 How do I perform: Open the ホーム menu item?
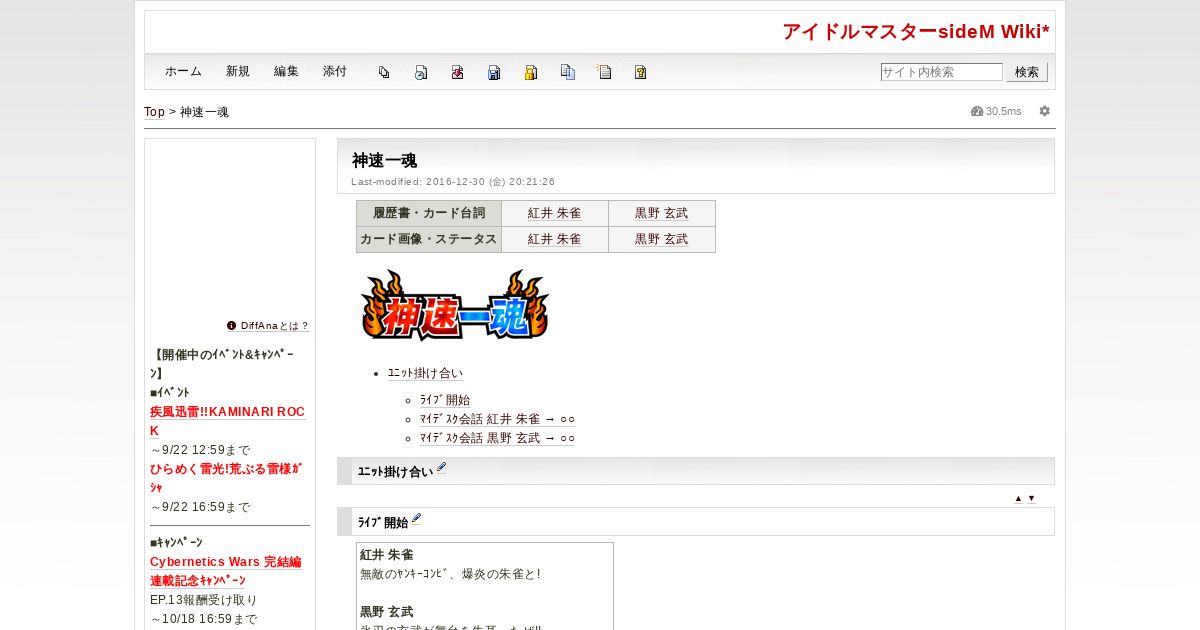coord(183,71)
